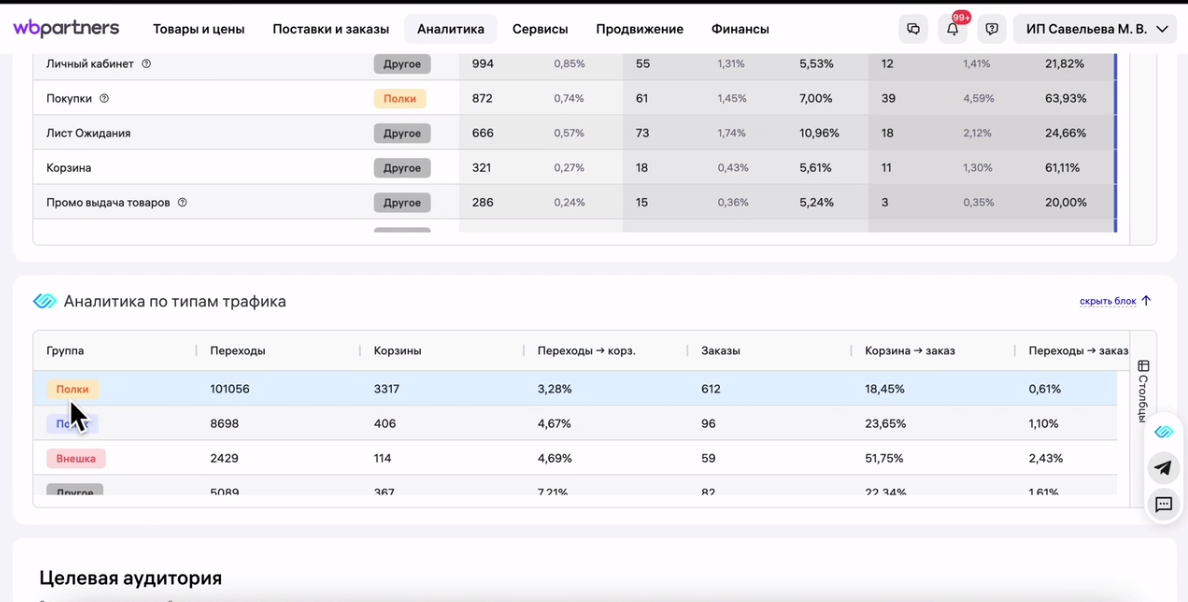Open the floating chat message button

[1164, 504]
